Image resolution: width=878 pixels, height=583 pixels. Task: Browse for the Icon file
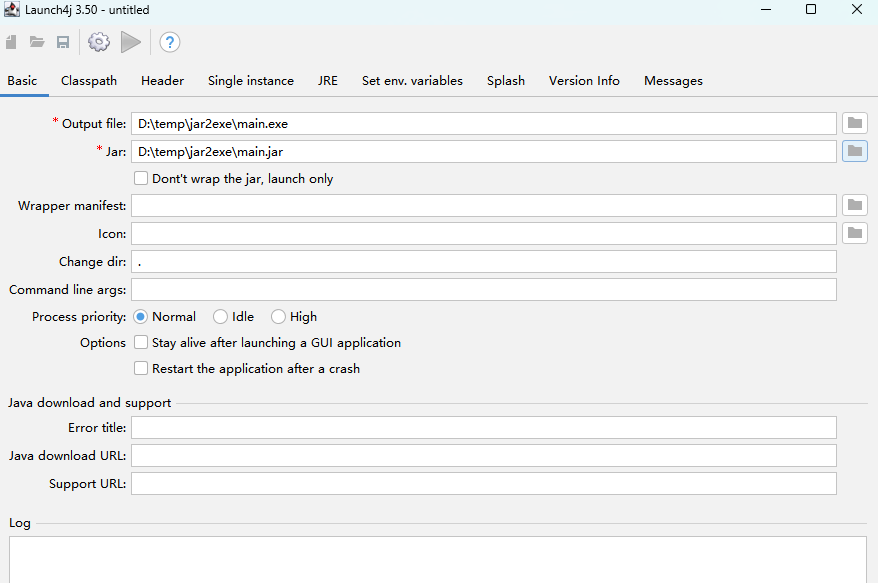[854, 233]
